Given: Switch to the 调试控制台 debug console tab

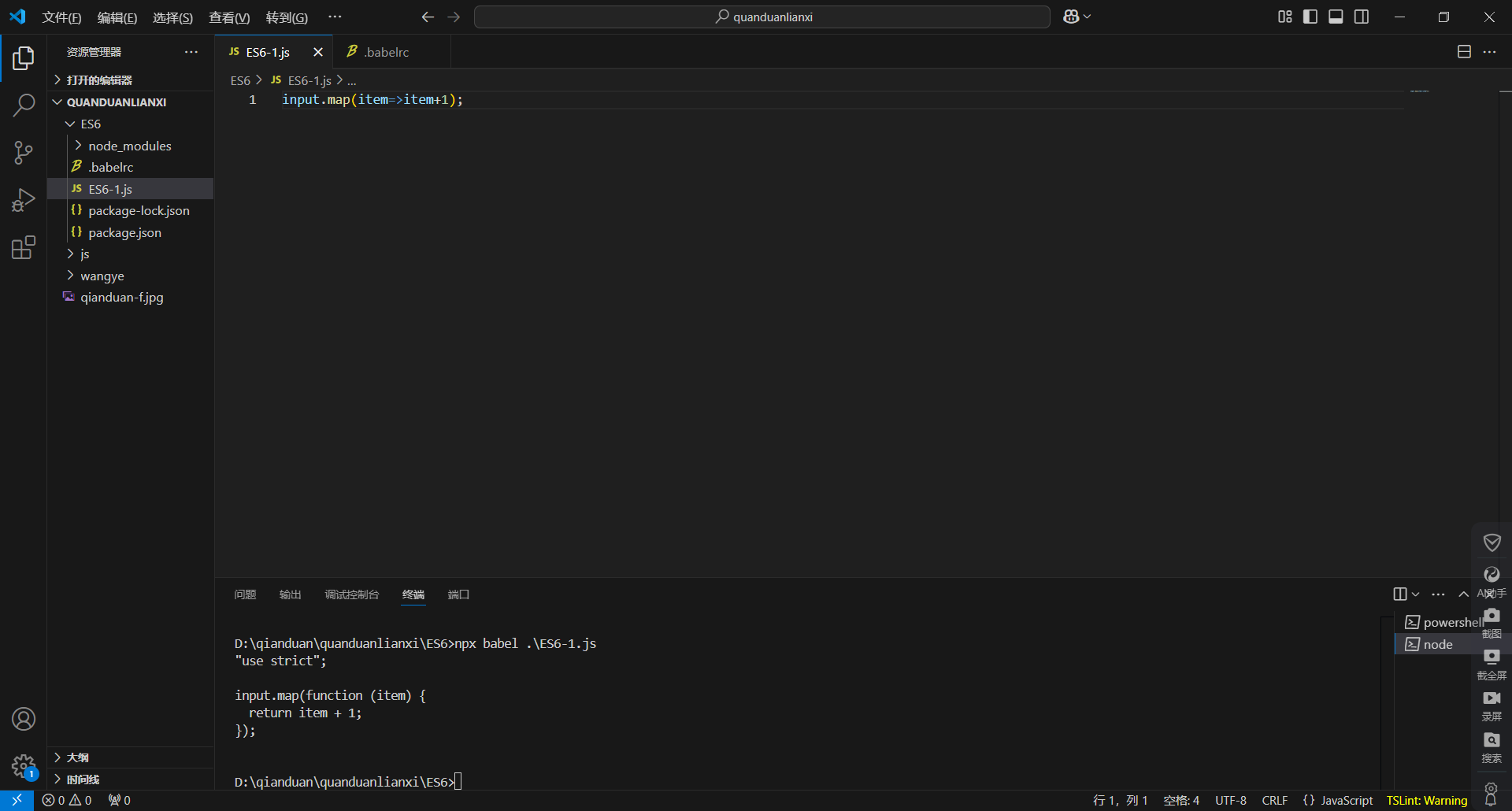Looking at the screenshot, I should [352, 594].
